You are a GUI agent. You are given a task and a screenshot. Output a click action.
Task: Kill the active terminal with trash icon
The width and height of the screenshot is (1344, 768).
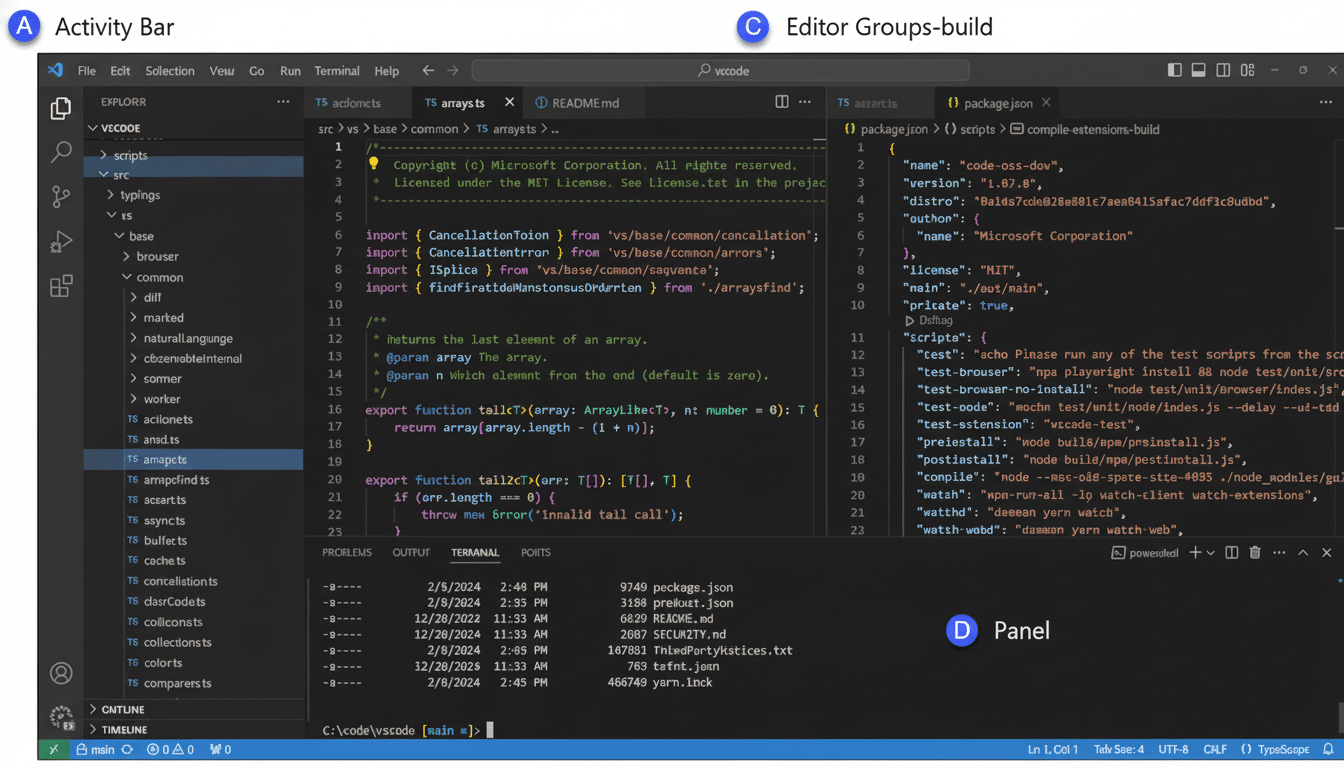click(x=1255, y=552)
